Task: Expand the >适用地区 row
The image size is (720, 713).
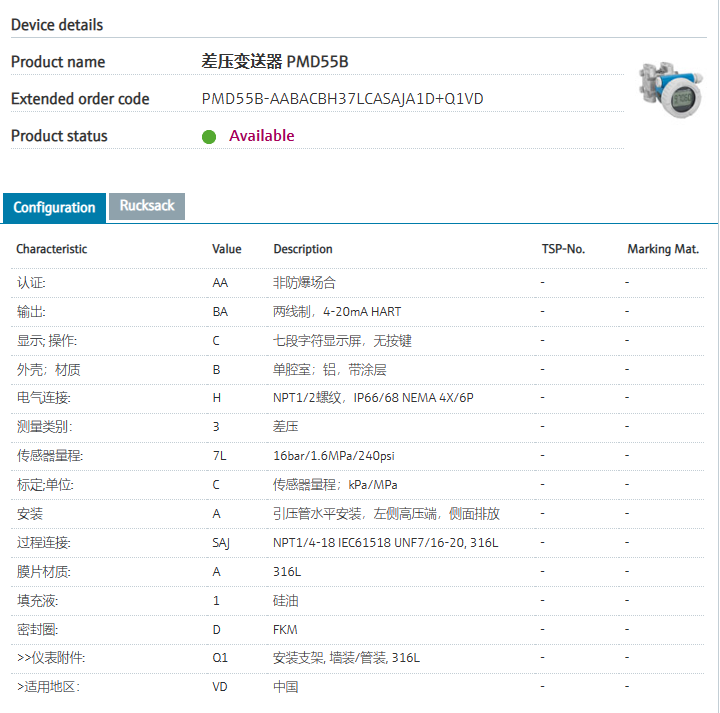Action: pos(48,687)
